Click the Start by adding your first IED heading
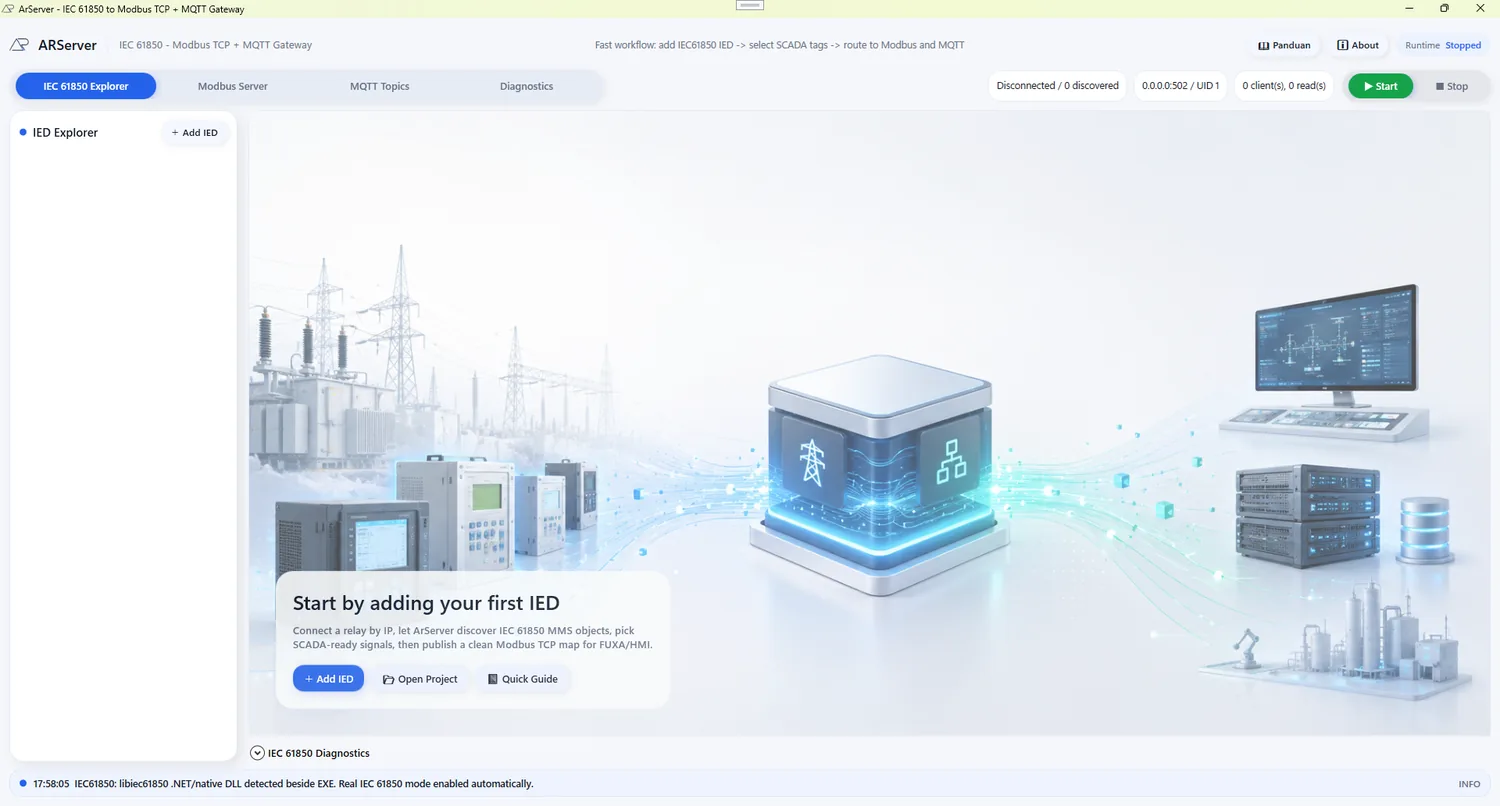1500x806 pixels. pos(426,603)
